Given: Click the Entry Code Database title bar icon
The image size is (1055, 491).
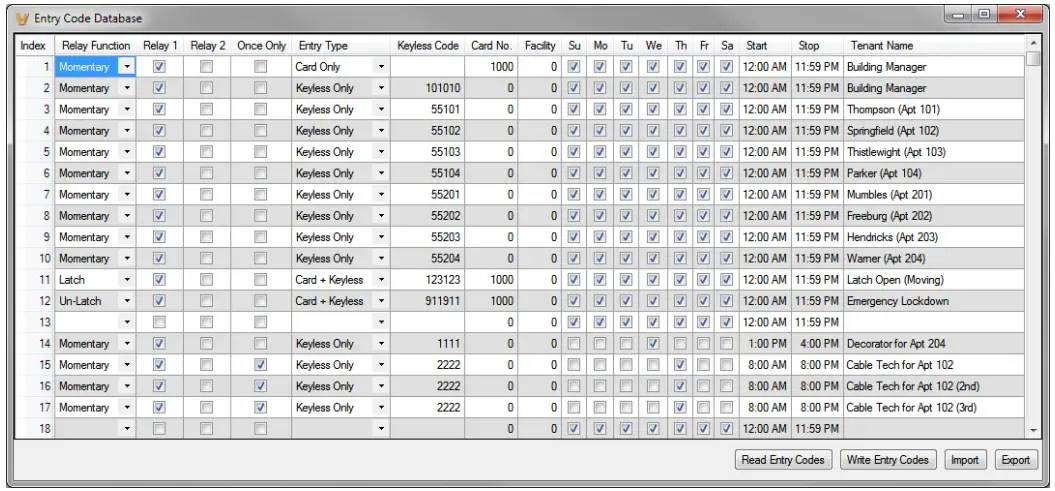Looking at the screenshot, I should [x=22, y=18].
